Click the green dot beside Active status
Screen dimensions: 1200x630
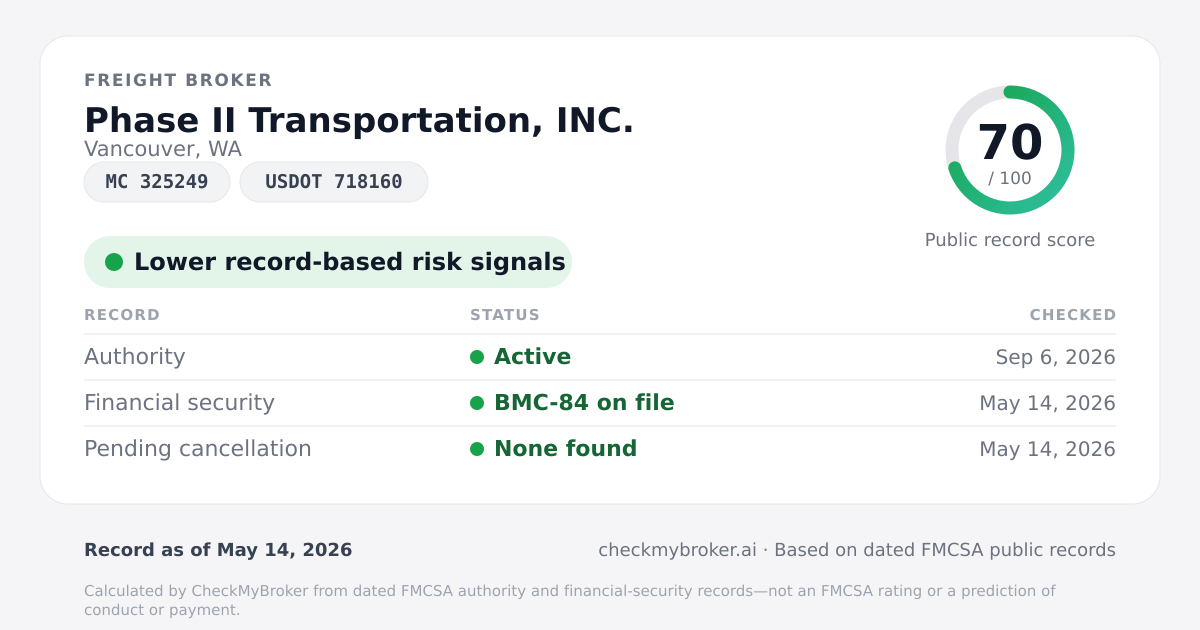tap(477, 357)
